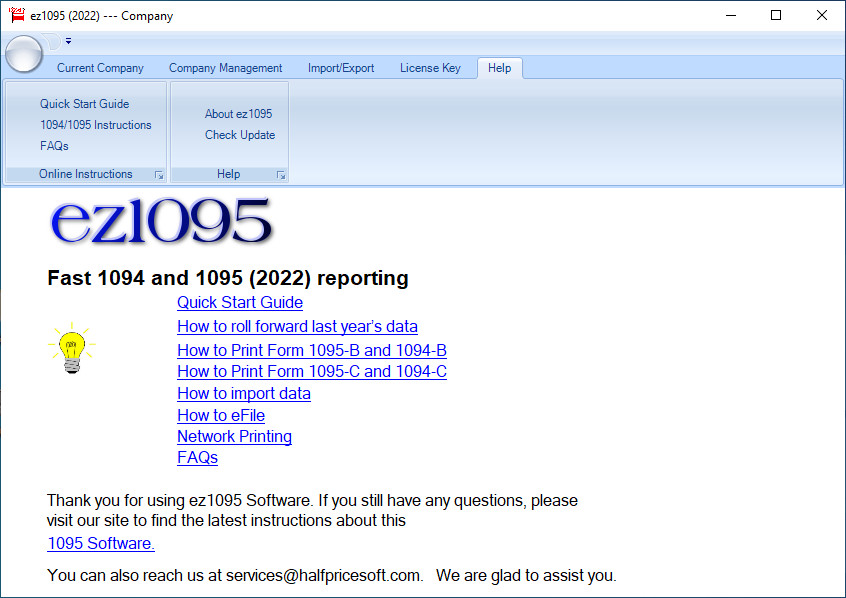This screenshot has height=598, width=846.
Task: Click the services@halfpricesoft.com email text
Action: 323,575
